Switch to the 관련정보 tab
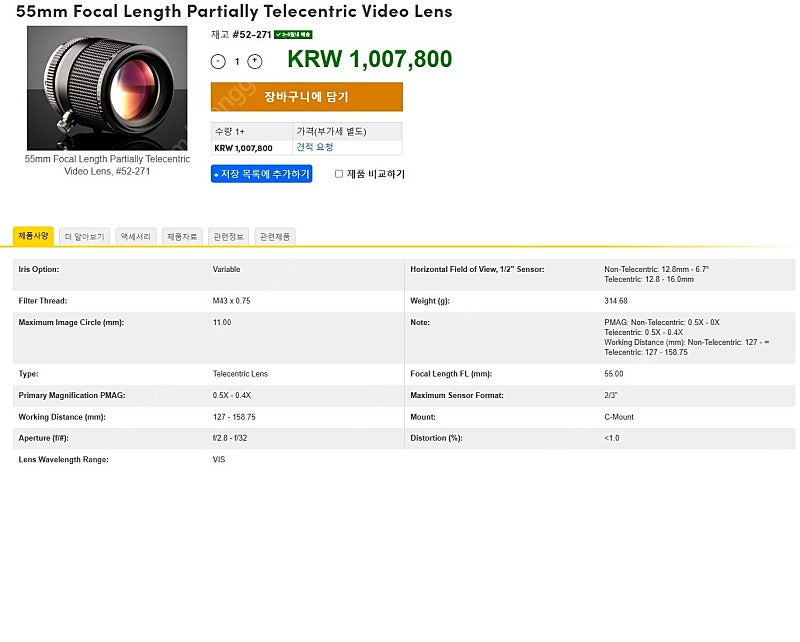The image size is (800, 642). pyautogui.click(x=228, y=237)
